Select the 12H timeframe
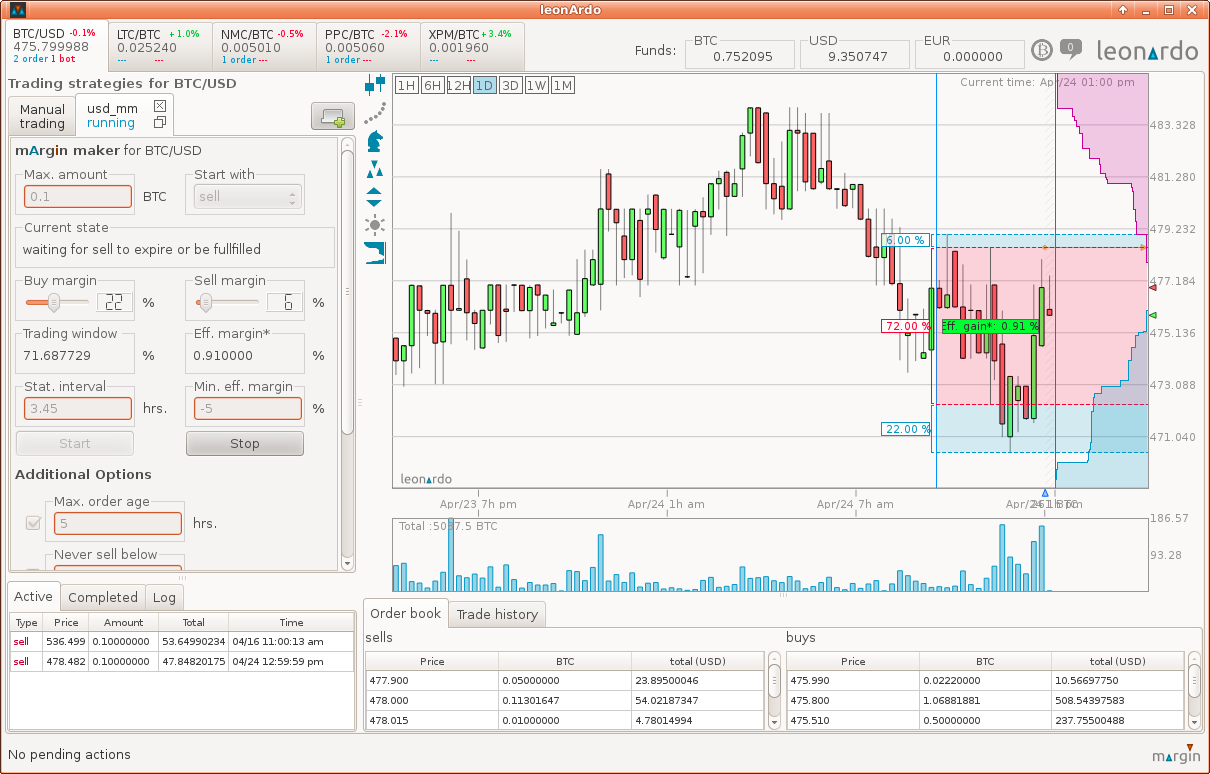 pyautogui.click(x=459, y=86)
